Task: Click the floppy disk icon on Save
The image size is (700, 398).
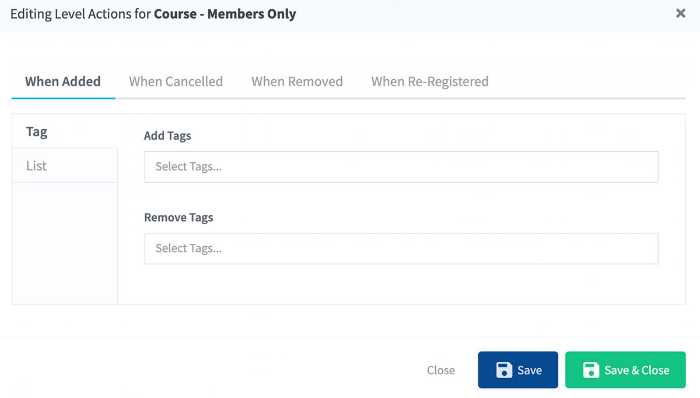Action: click(504, 370)
